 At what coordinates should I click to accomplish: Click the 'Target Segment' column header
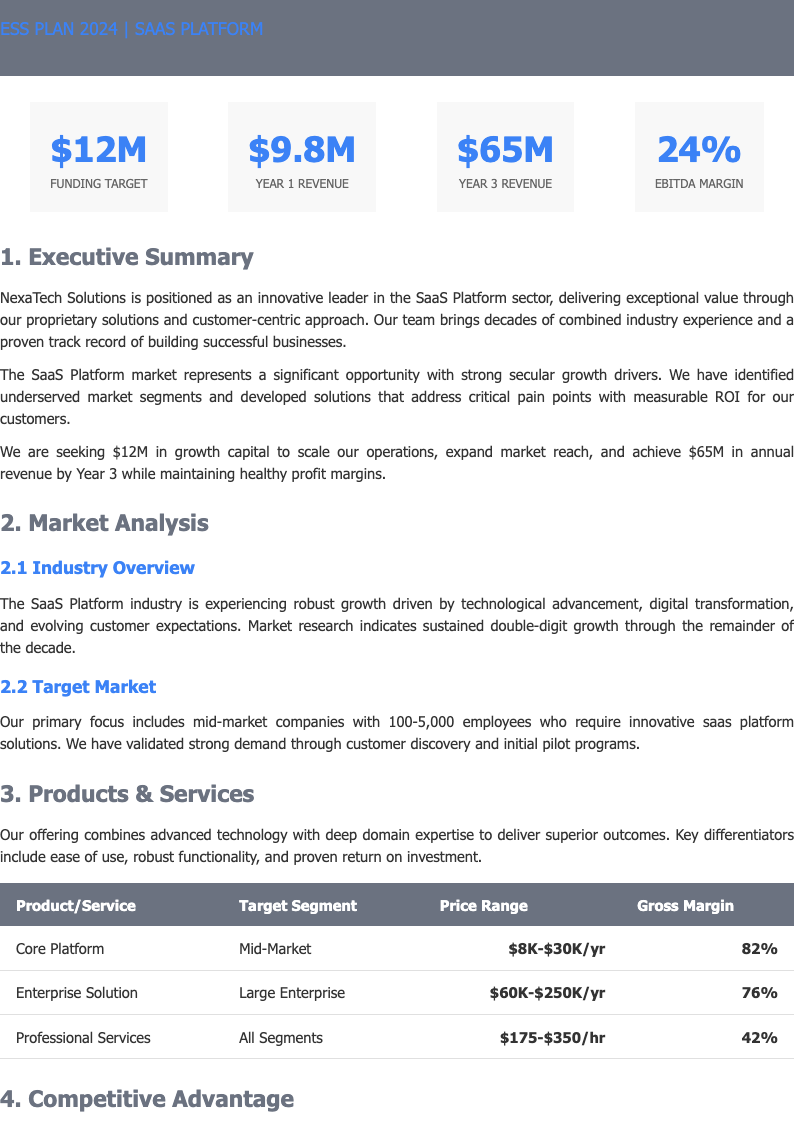coord(298,906)
